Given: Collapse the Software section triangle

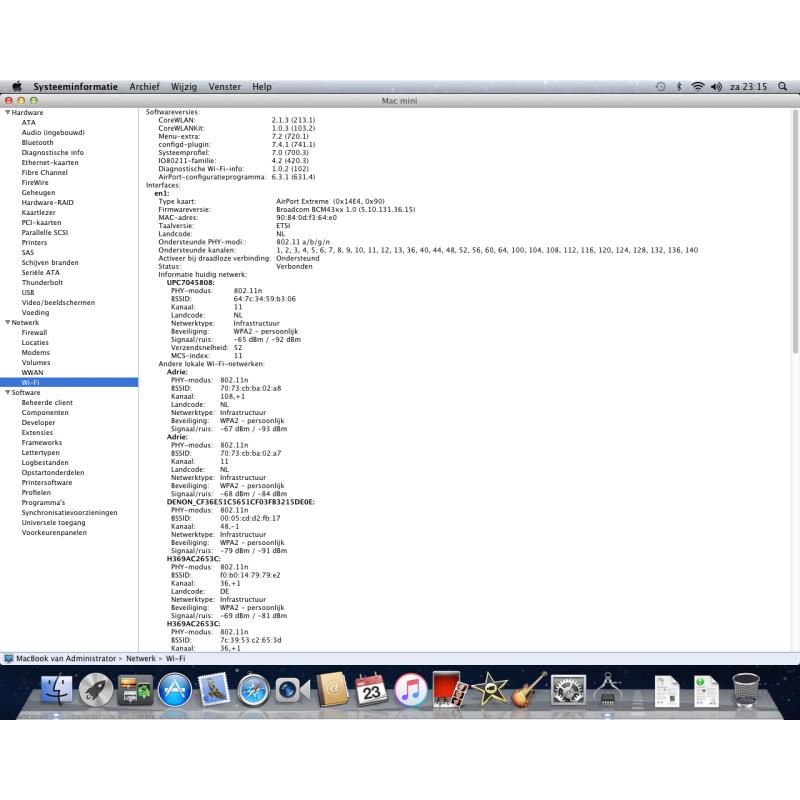Looking at the screenshot, I should [8, 392].
